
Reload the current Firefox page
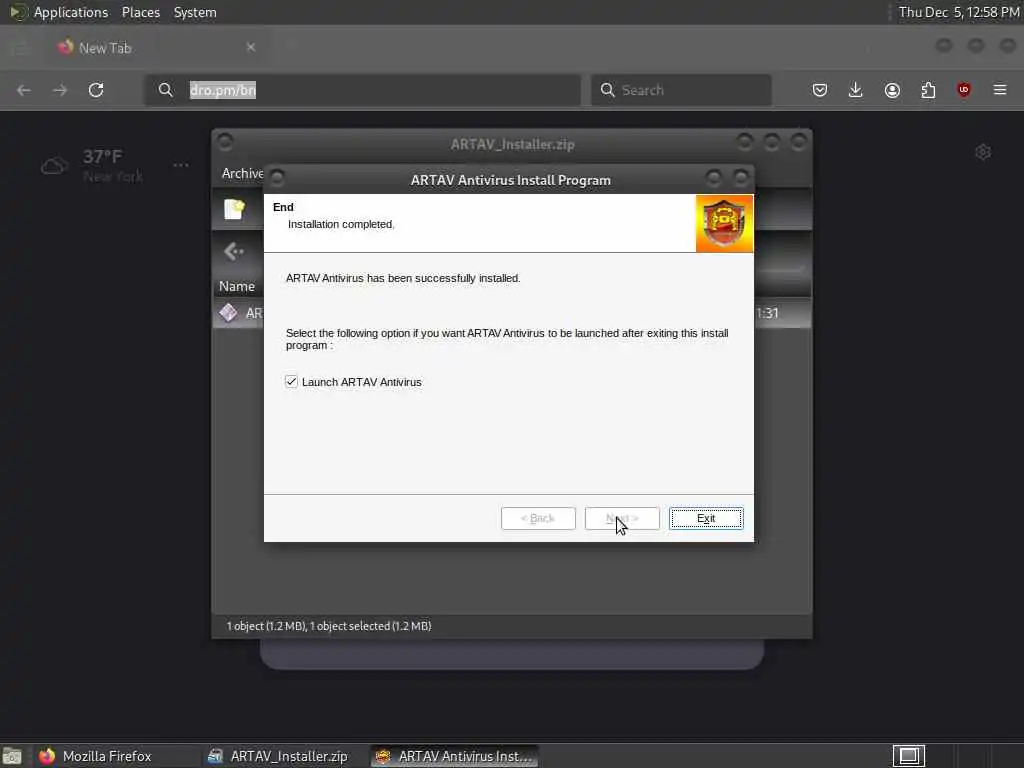click(96, 90)
